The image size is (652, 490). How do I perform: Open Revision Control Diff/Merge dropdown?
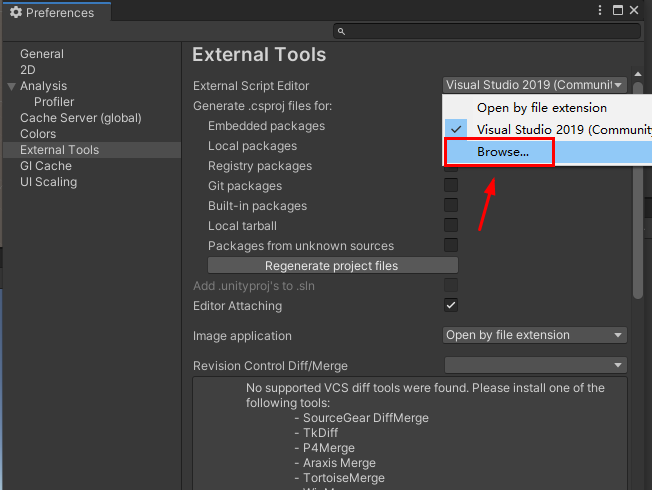coord(536,365)
